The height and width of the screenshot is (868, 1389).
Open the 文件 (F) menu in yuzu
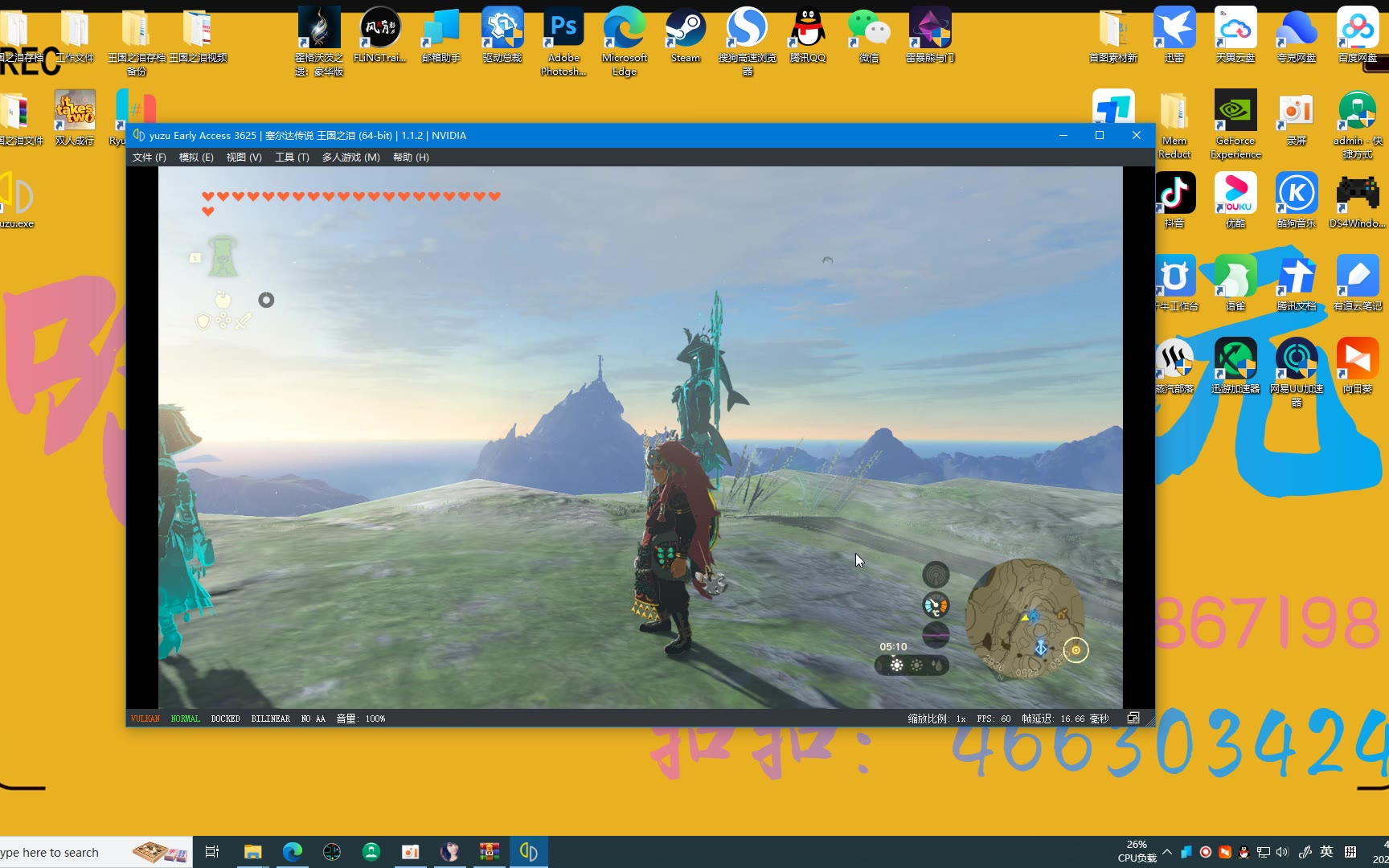(149, 158)
